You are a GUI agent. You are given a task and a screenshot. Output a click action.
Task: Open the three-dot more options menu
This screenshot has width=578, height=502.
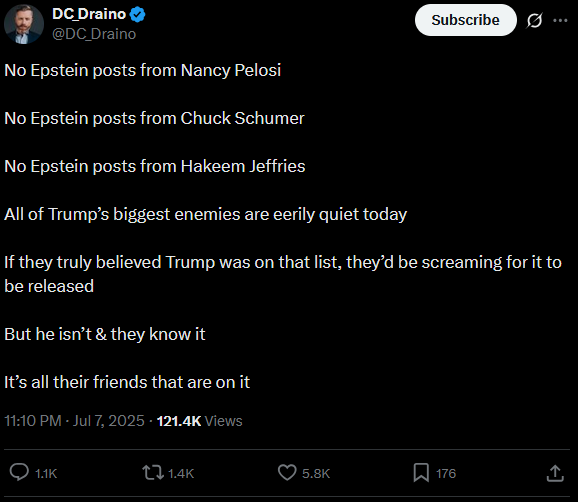[560, 20]
